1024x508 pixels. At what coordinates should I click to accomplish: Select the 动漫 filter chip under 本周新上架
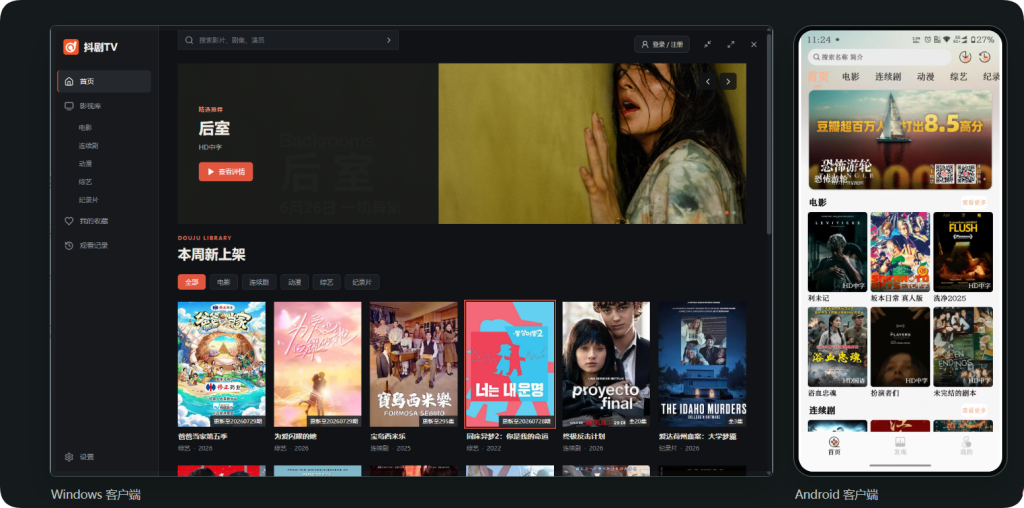[295, 282]
